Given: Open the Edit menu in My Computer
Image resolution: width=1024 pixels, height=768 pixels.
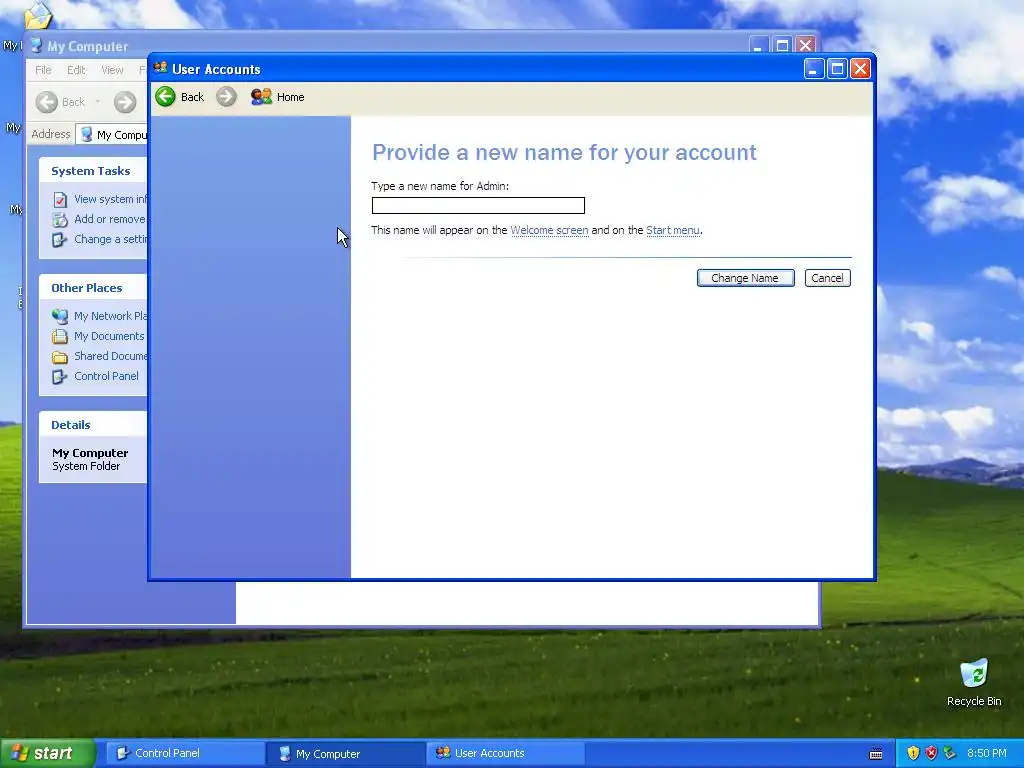Looking at the screenshot, I should point(76,70).
